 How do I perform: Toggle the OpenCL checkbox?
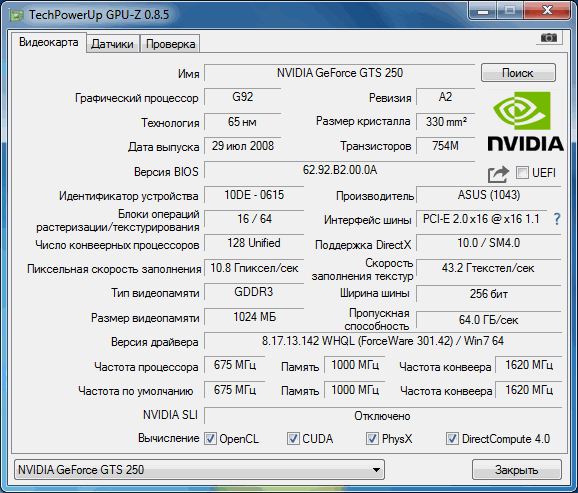[x=210, y=438]
